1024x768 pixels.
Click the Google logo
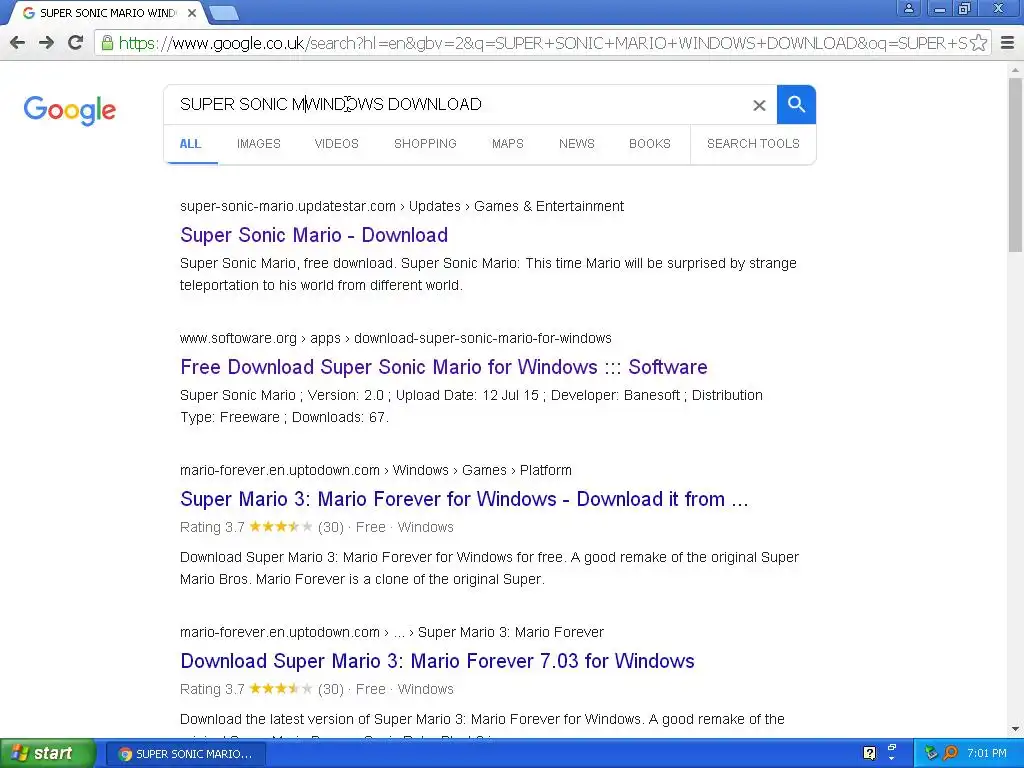pyautogui.click(x=69, y=110)
